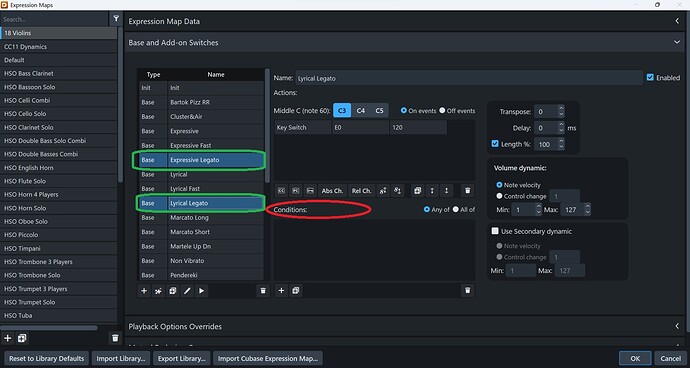Click the Cancel button

[x=671, y=358]
